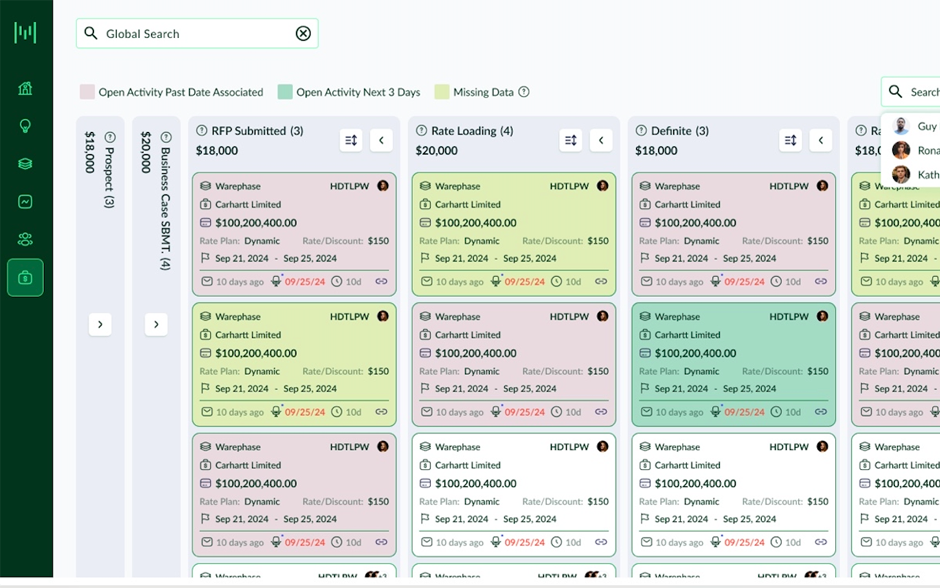The width and height of the screenshot is (940, 588).
Task: Click the sort icon in RFP Submitted column
Action: [351, 141]
